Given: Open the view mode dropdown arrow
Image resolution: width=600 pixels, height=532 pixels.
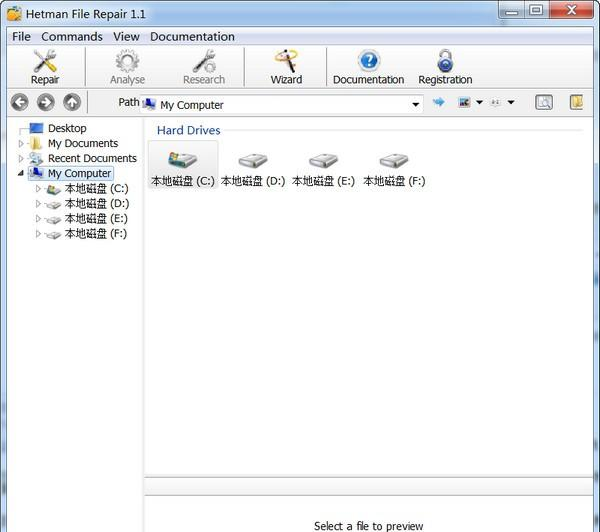Looking at the screenshot, I should coord(479,102).
